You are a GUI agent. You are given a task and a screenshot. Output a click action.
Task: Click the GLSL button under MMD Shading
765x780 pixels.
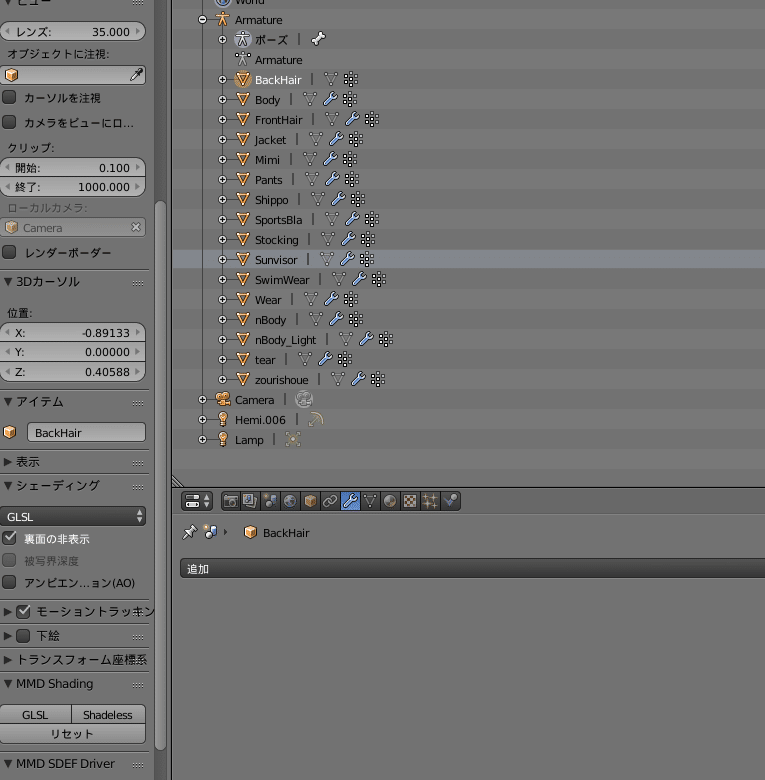(35, 714)
